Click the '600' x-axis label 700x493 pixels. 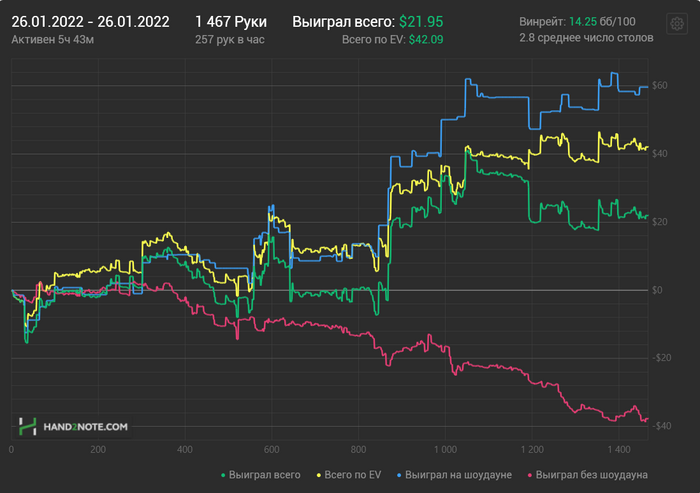click(271, 449)
